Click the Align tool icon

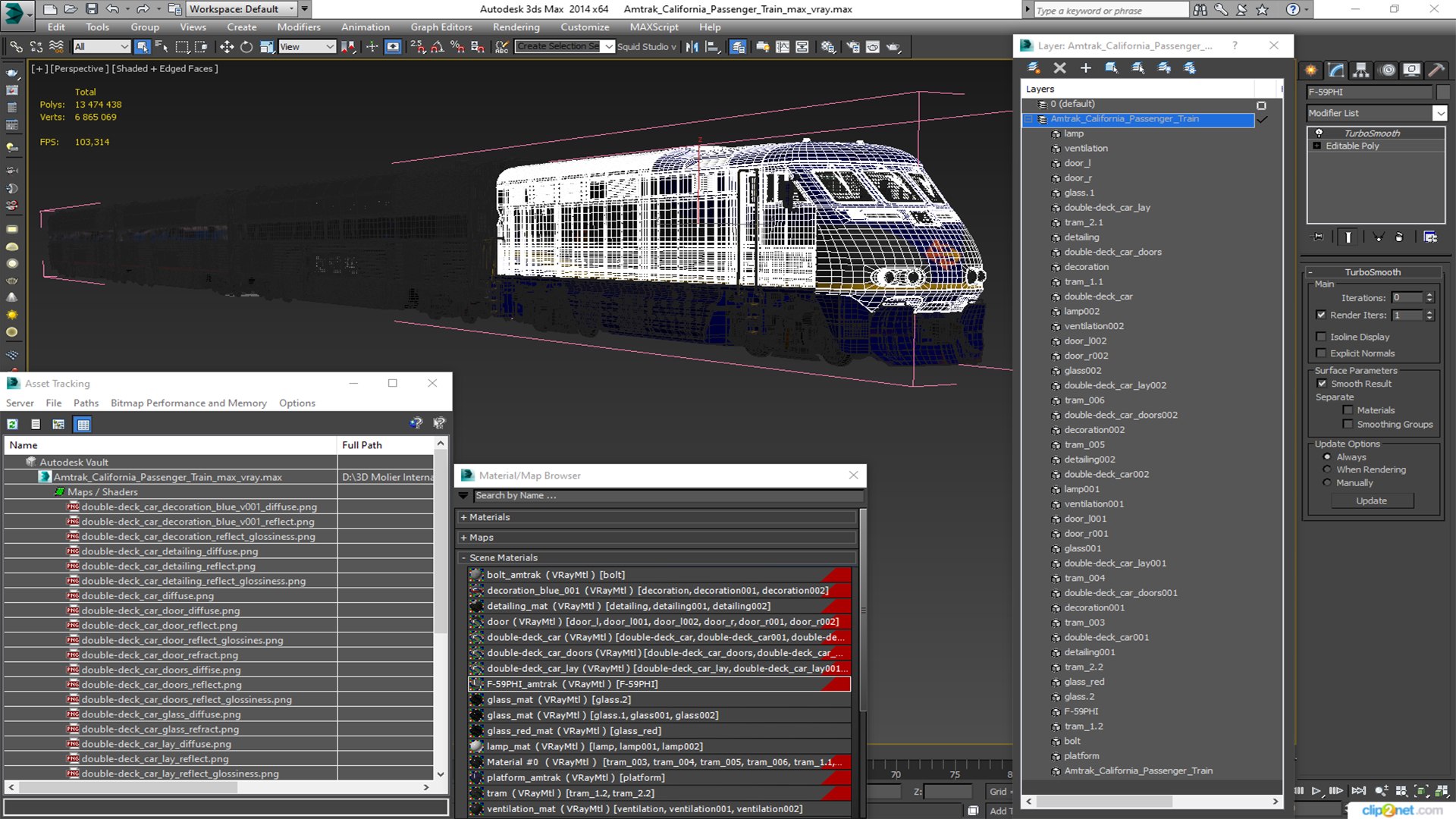point(712,47)
